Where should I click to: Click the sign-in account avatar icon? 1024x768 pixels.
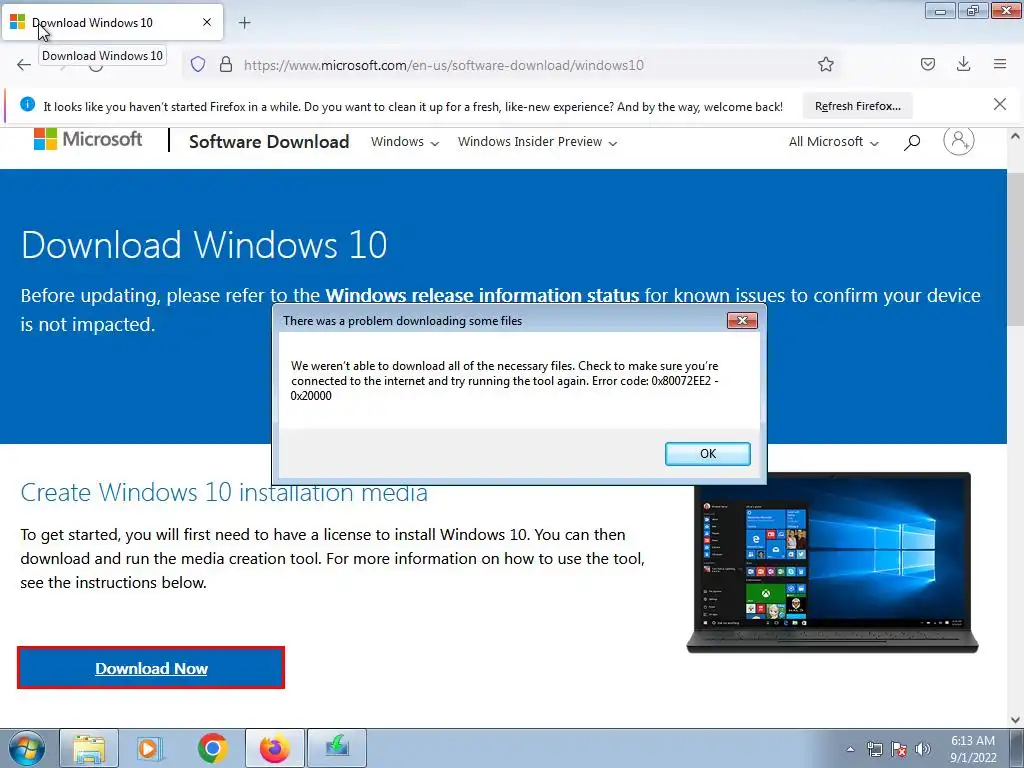[959, 140]
